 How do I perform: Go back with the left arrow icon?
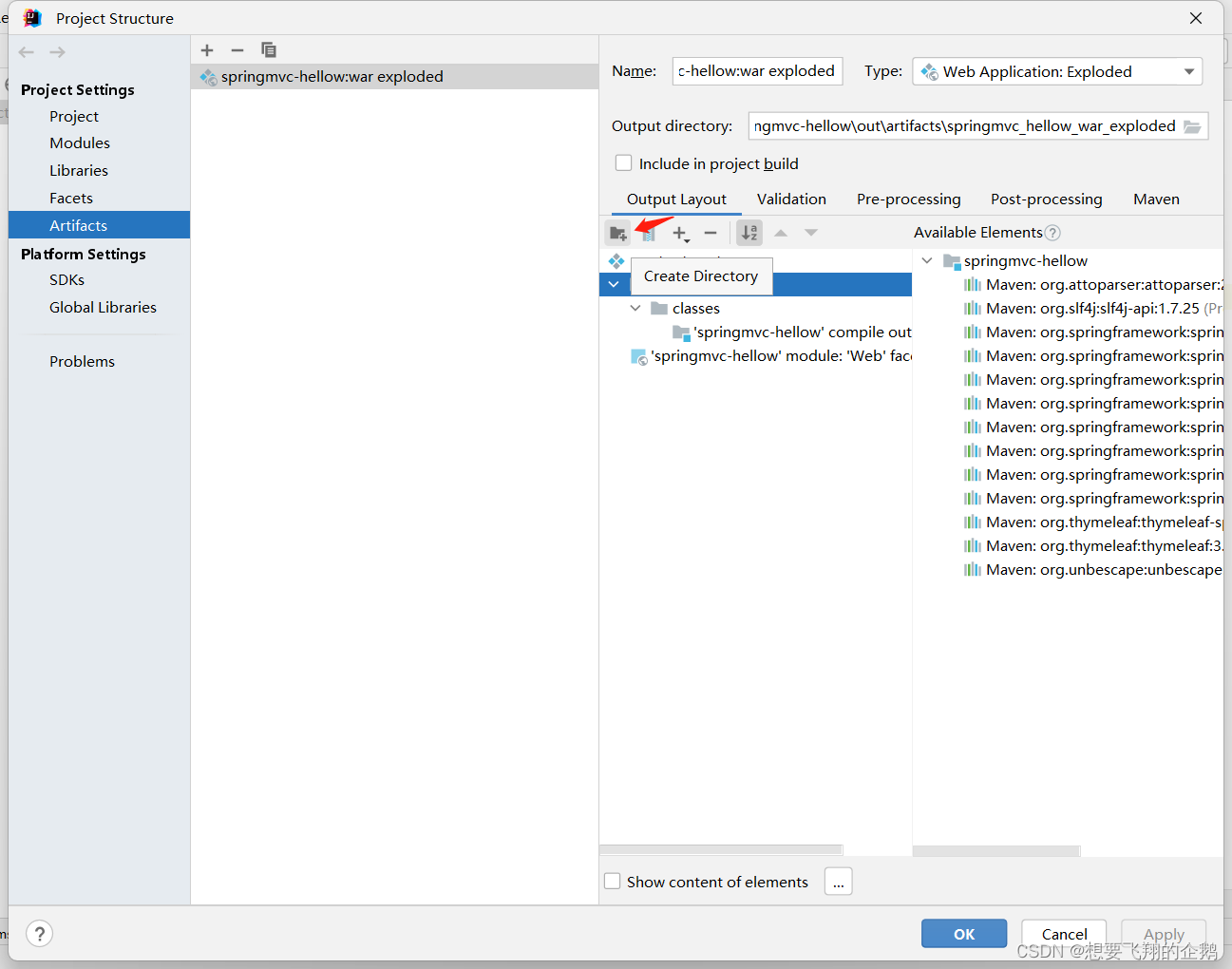point(27,52)
